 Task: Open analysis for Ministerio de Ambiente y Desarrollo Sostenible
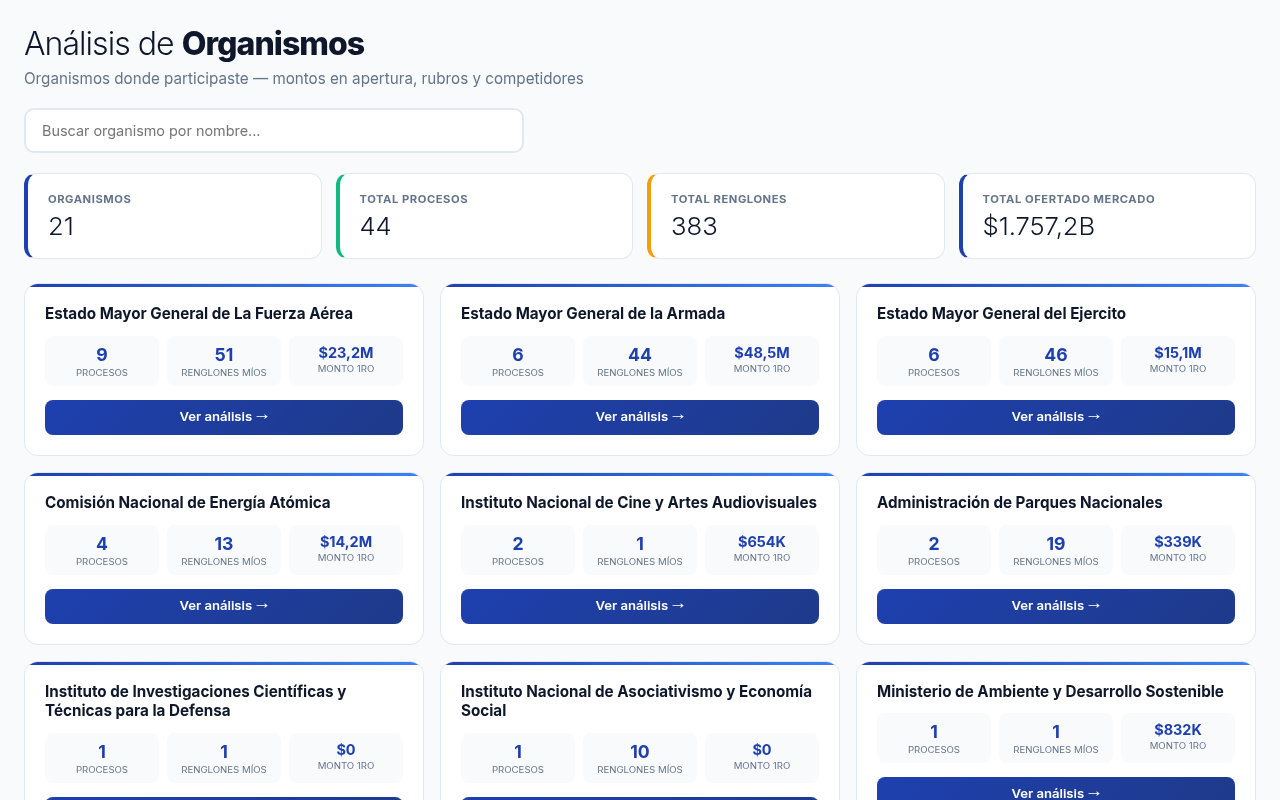(1055, 792)
